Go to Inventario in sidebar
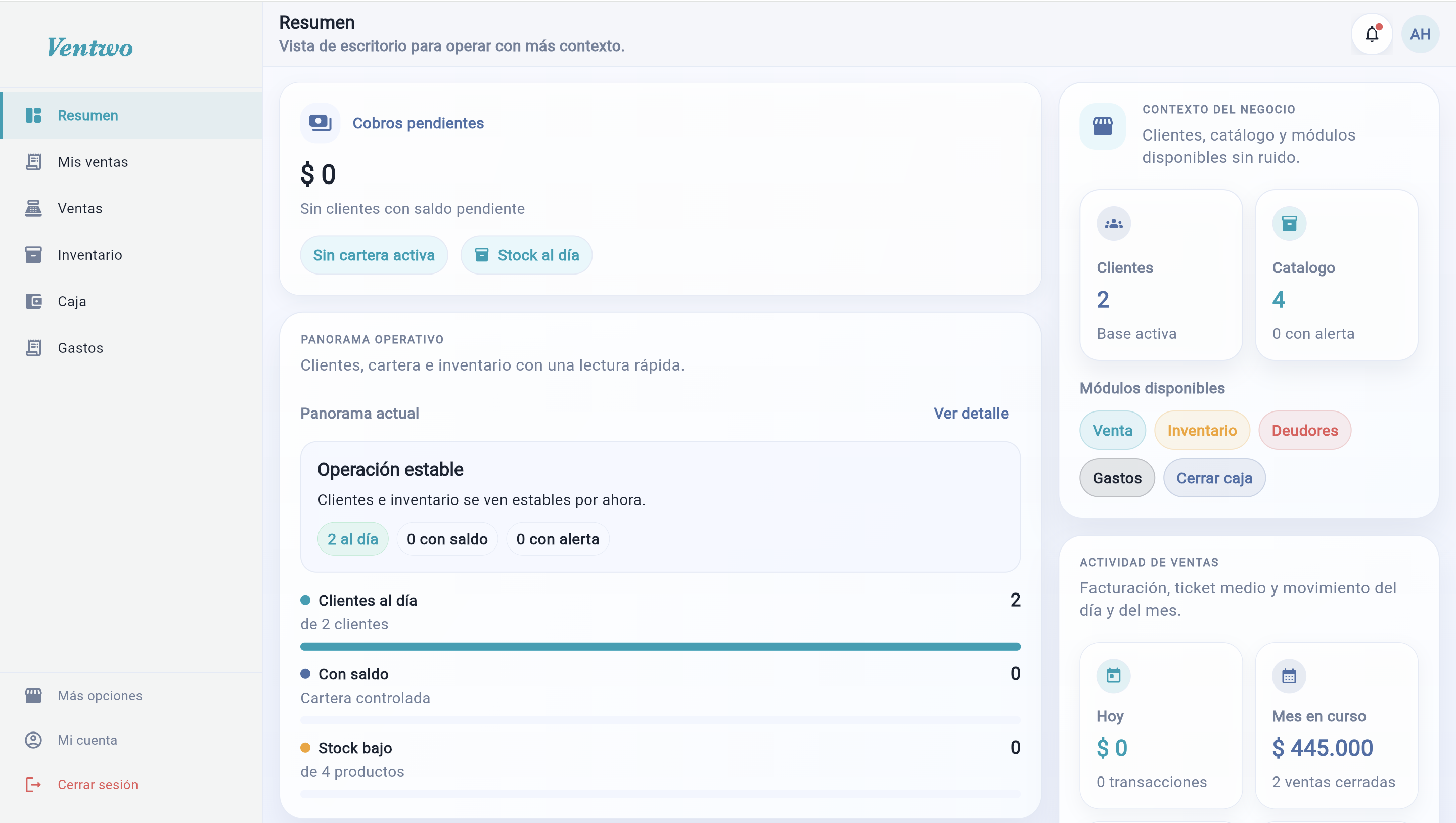 click(x=89, y=255)
